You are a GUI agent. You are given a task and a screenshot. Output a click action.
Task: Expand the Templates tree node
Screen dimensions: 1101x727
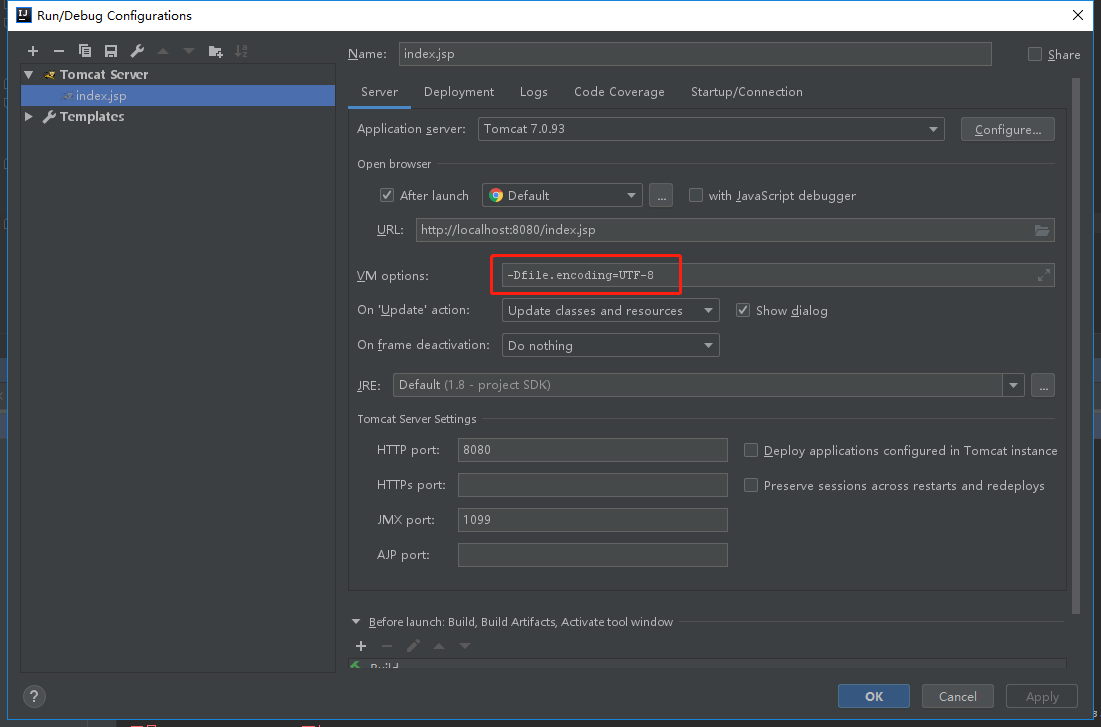click(x=29, y=117)
